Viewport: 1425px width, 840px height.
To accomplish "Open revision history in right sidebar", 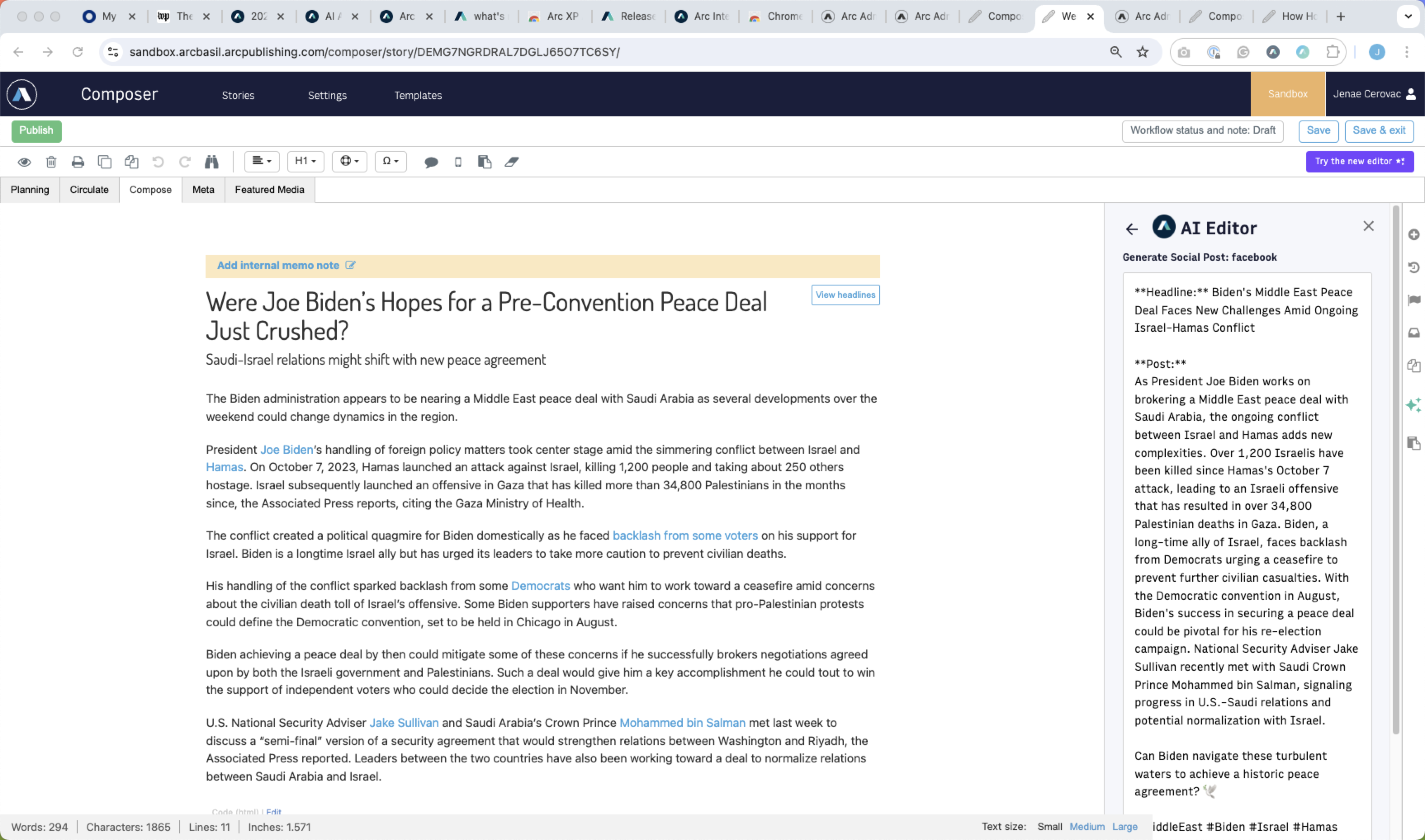I will (1414, 267).
